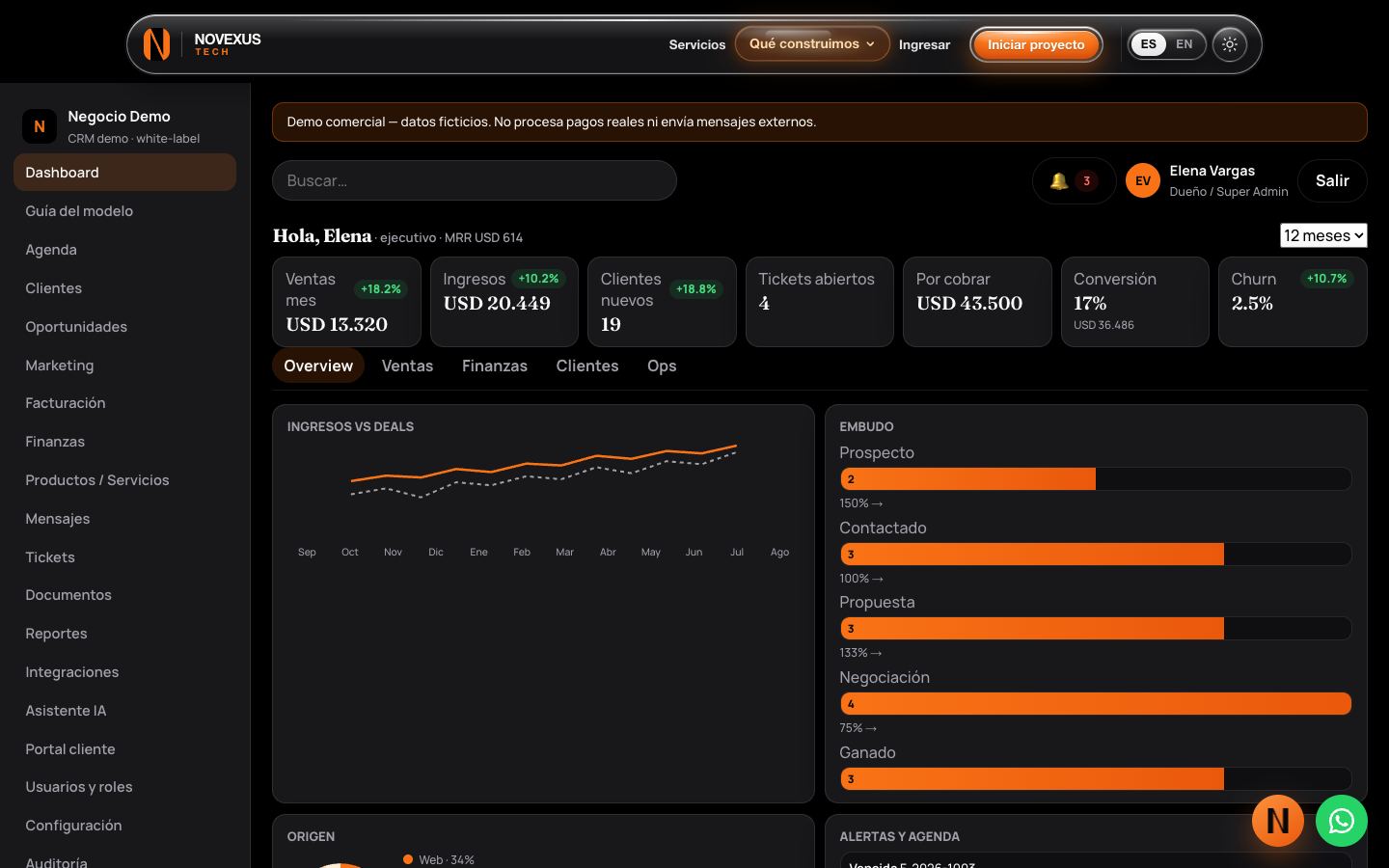Image resolution: width=1389 pixels, height=868 pixels.
Task: Expand the Qué construimos dropdown
Action: coord(812,43)
